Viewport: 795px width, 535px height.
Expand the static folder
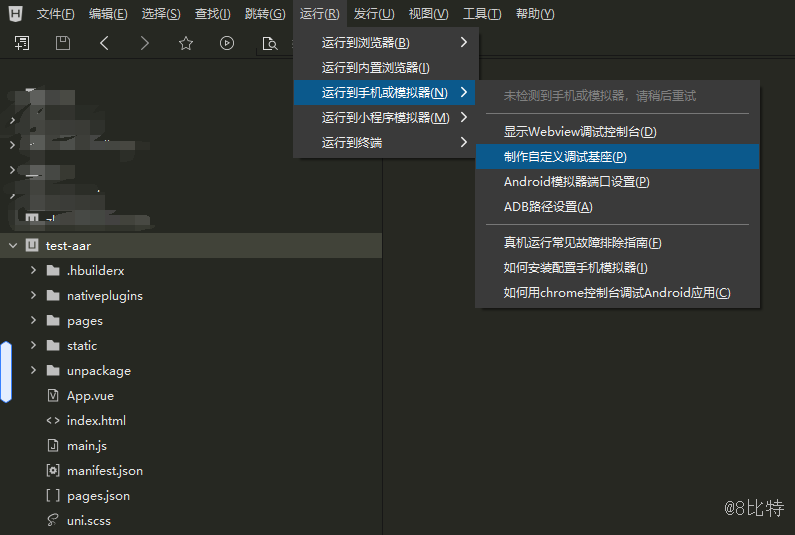click(x=33, y=345)
